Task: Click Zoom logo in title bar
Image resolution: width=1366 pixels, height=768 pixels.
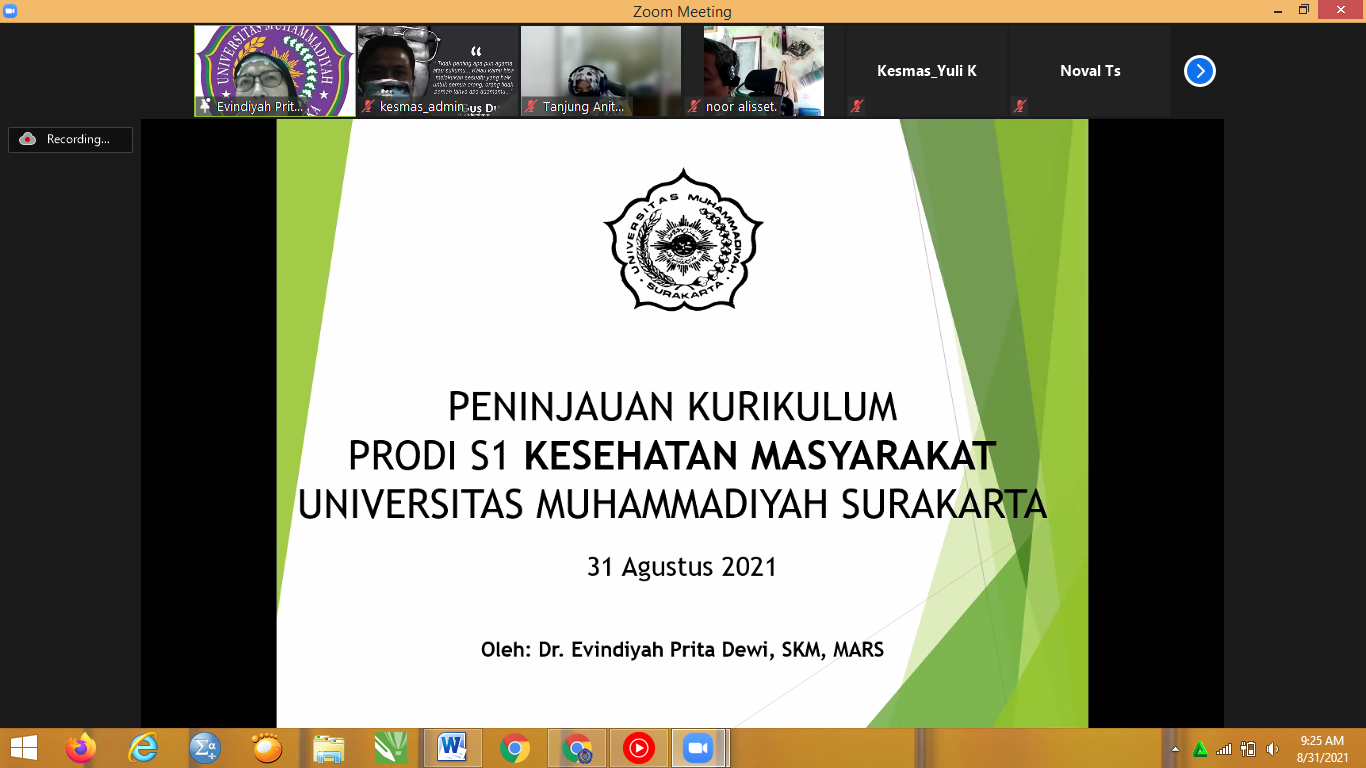Action: (9, 10)
